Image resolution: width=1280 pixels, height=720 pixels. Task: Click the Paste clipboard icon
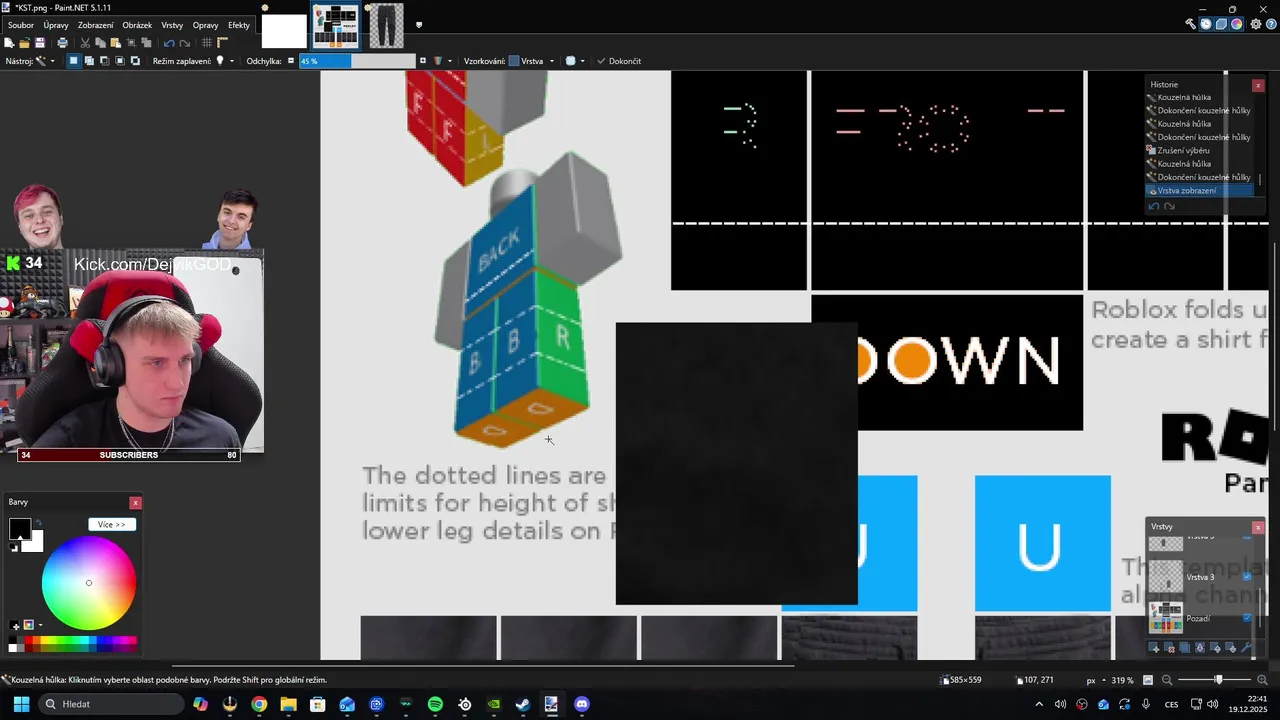[116, 43]
